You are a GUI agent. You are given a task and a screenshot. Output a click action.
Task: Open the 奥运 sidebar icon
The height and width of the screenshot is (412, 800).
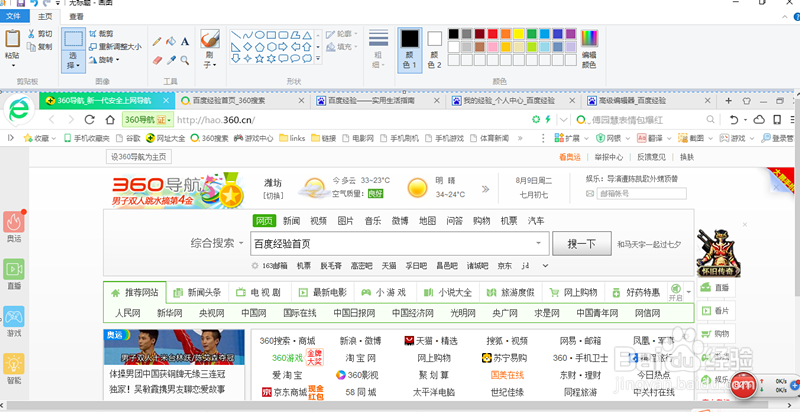click(14, 221)
